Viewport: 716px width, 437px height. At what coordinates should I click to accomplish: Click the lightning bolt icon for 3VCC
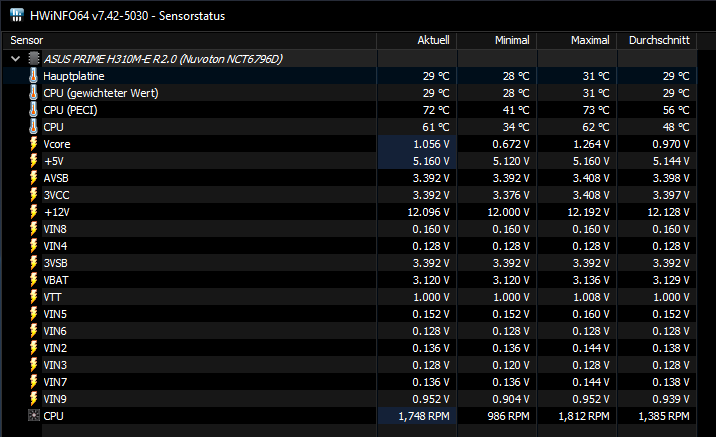coord(33,195)
